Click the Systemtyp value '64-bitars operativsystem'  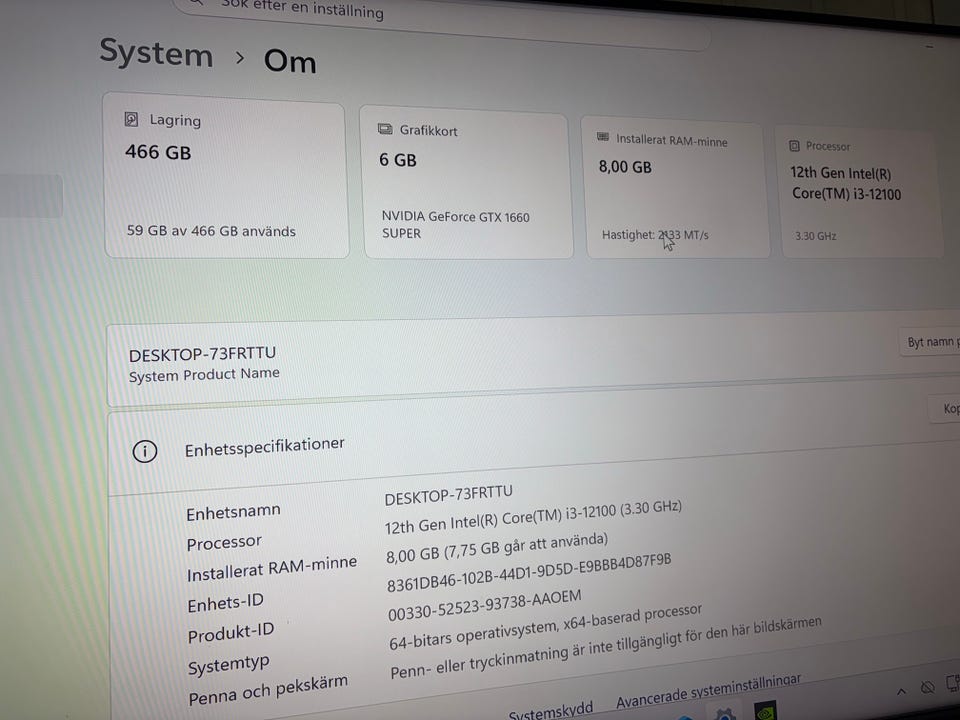[x=545, y=627]
